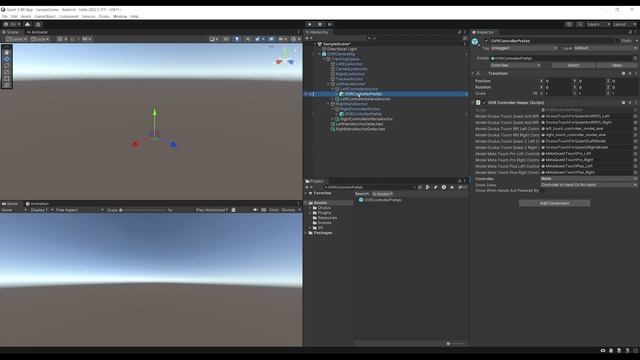Open the Overrides dropdown in Inspector
This screenshot has width=640, height=360.
coord(515,65)
